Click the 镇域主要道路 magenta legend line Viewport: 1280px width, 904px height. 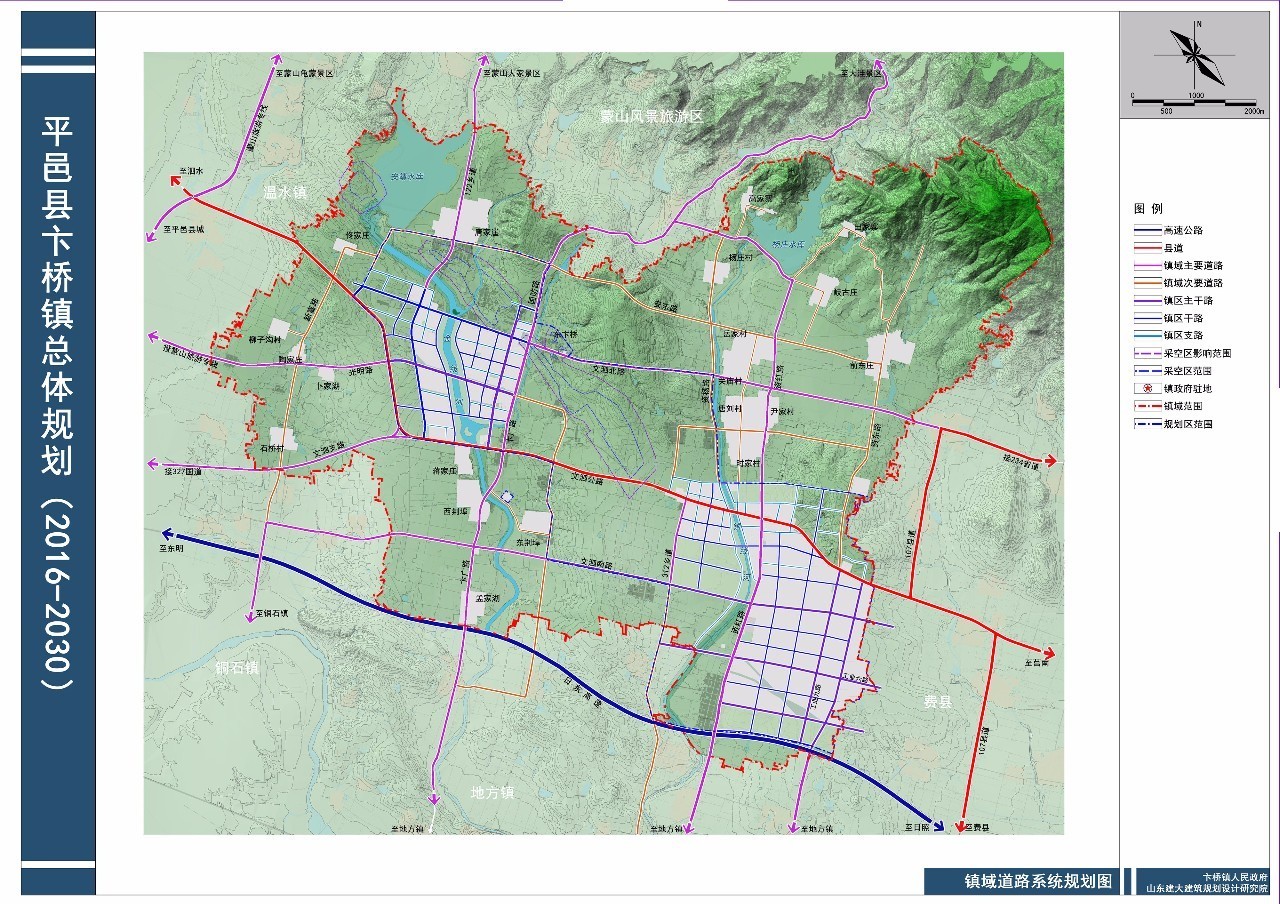[x=1146, y=266]
